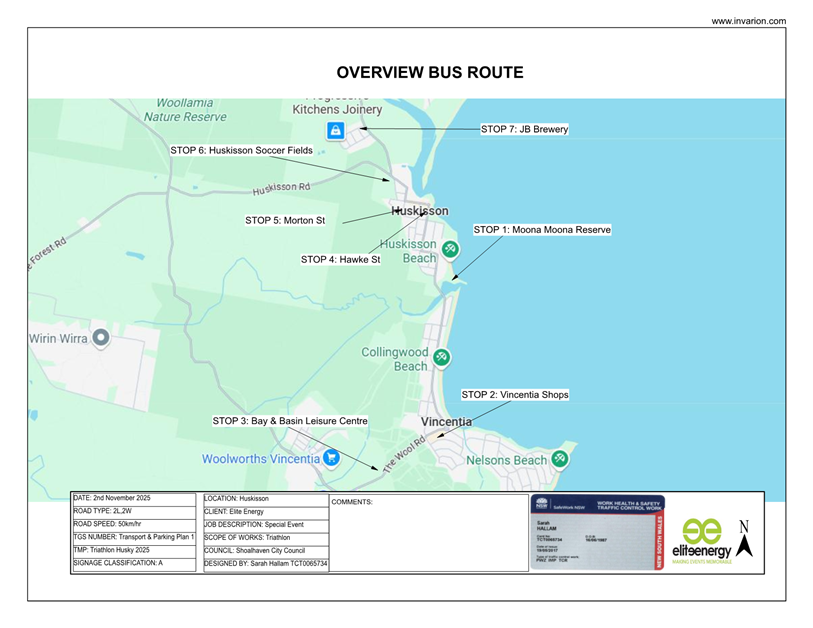Screen dimensions: 813x628
Task: Select the STOP 3: Bay & Basin Leisure Centre label
Action: (290, 421)
